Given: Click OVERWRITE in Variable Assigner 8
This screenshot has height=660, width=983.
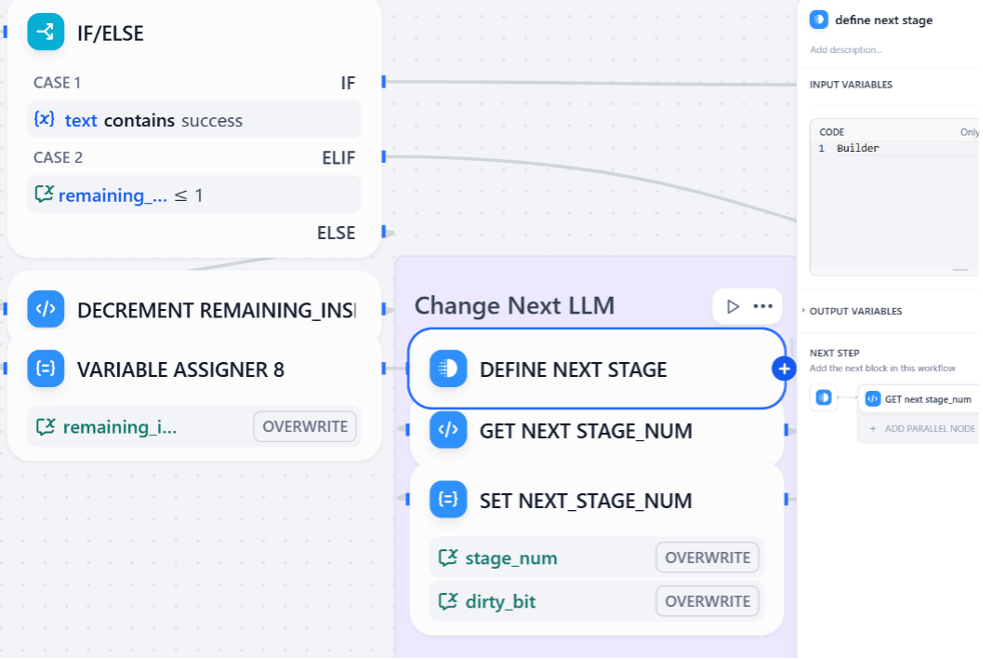Looking at the screenshot, I should tap(304, 426).
